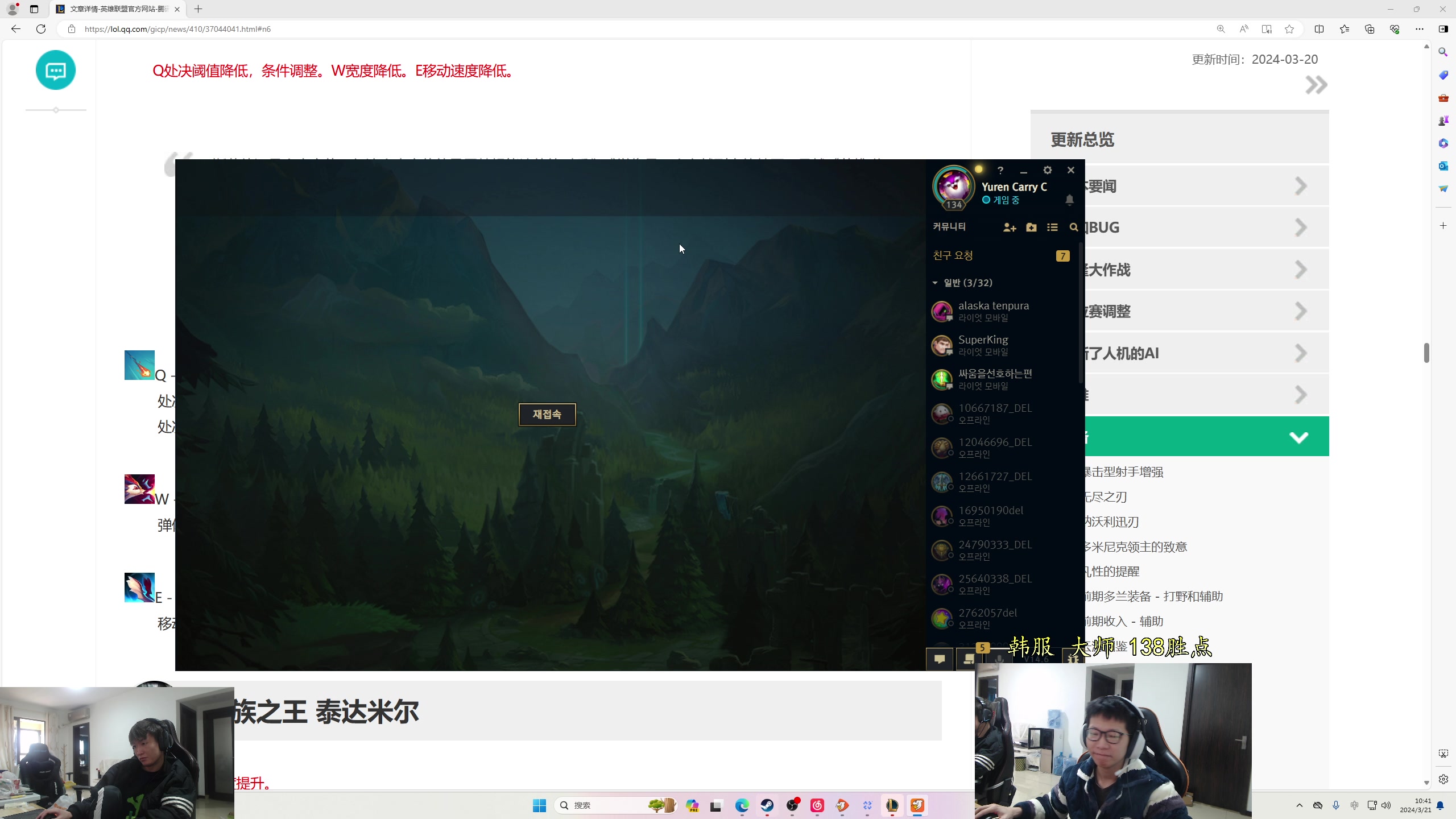Open Edge sidebar search icon
The image size is (1456, 819).
[1443, 52]
